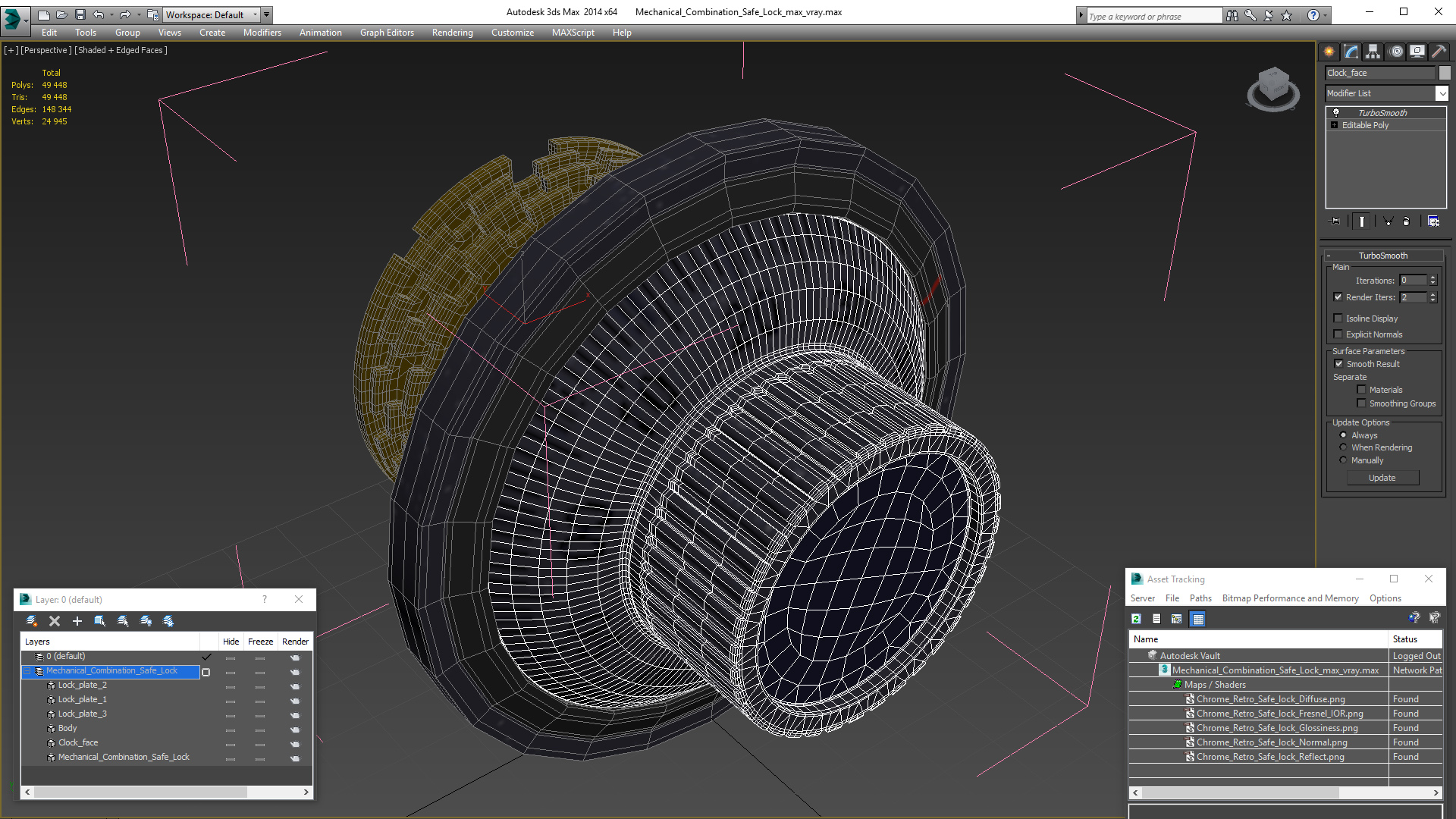The image size is (1456, 819).
Task: Open the Rendering menu
Action: (x=453, y=33)
